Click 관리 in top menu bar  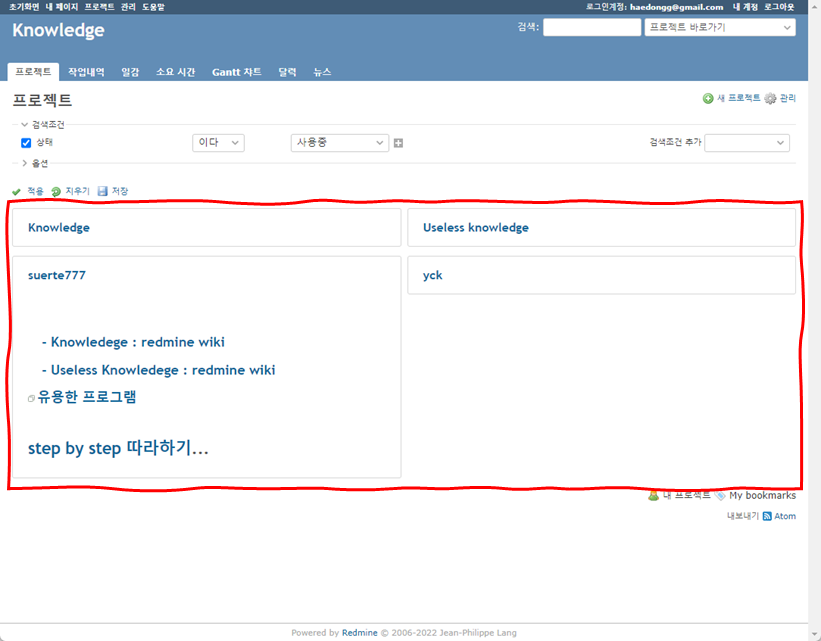coord(128,7)
